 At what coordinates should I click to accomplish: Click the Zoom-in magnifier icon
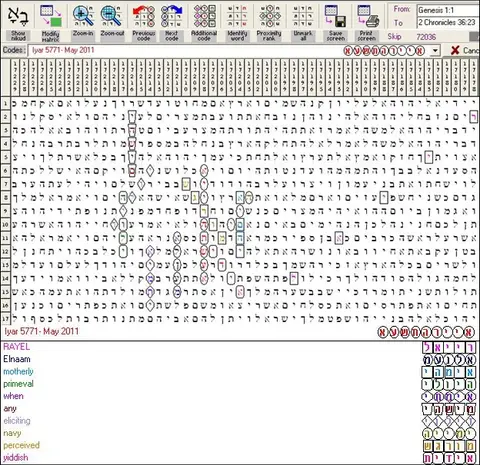coord(83,16)
